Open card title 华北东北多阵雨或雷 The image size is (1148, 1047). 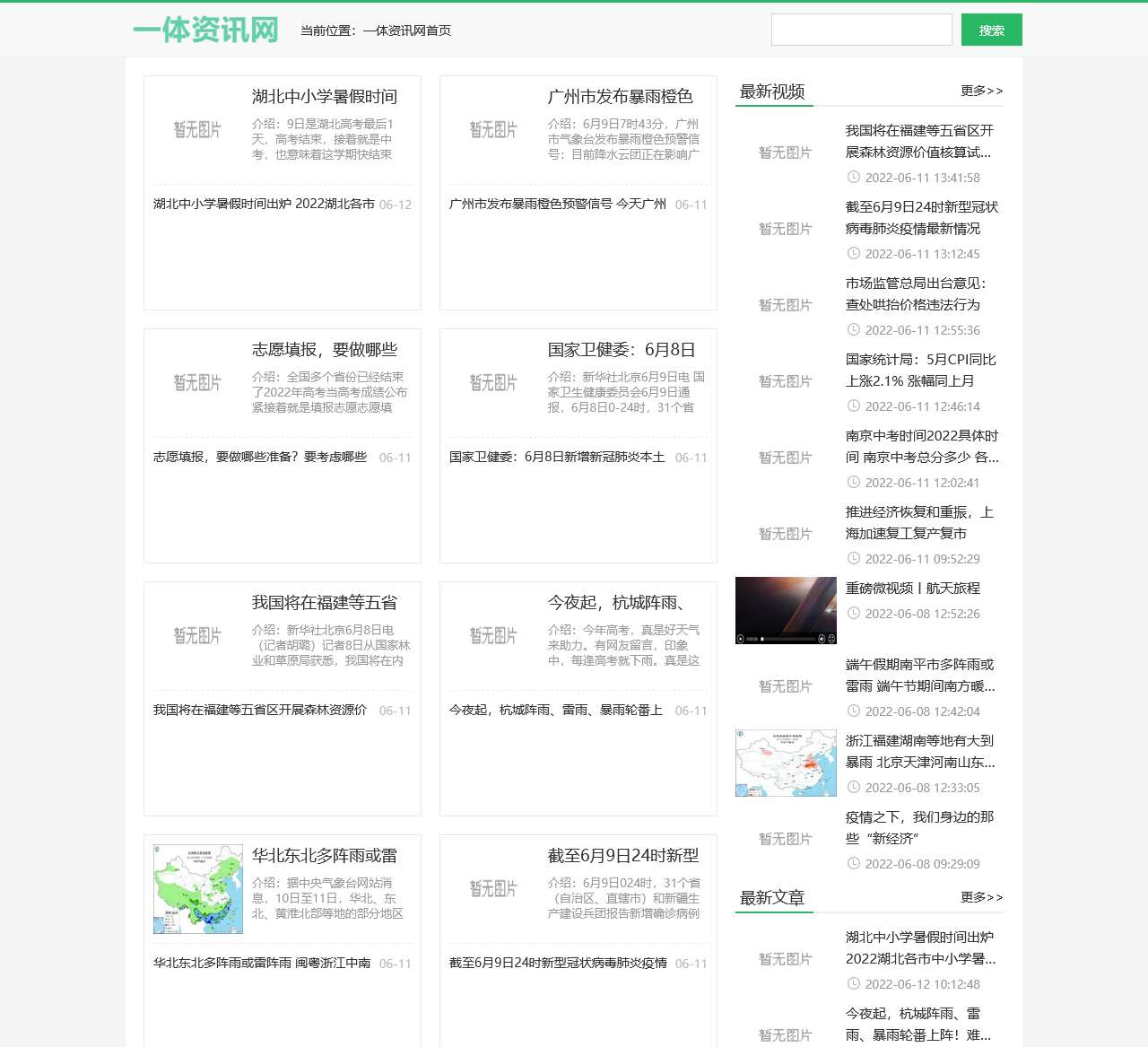pyautogui.click(x=325, y=856)
